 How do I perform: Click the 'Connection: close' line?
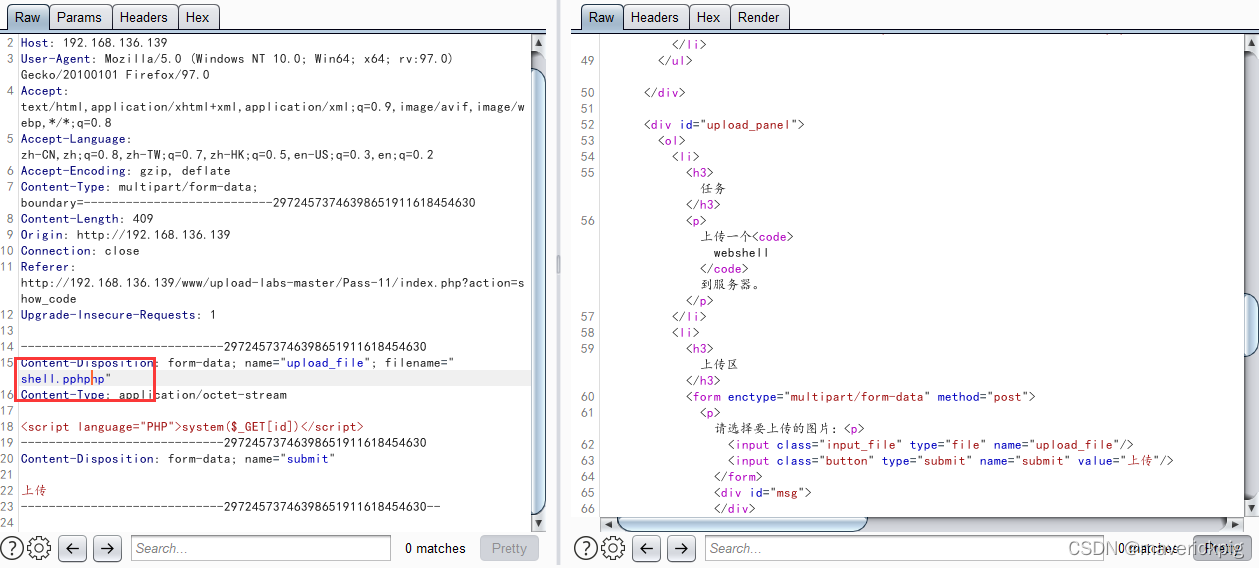pyautogui.click(x=80, y=251)
